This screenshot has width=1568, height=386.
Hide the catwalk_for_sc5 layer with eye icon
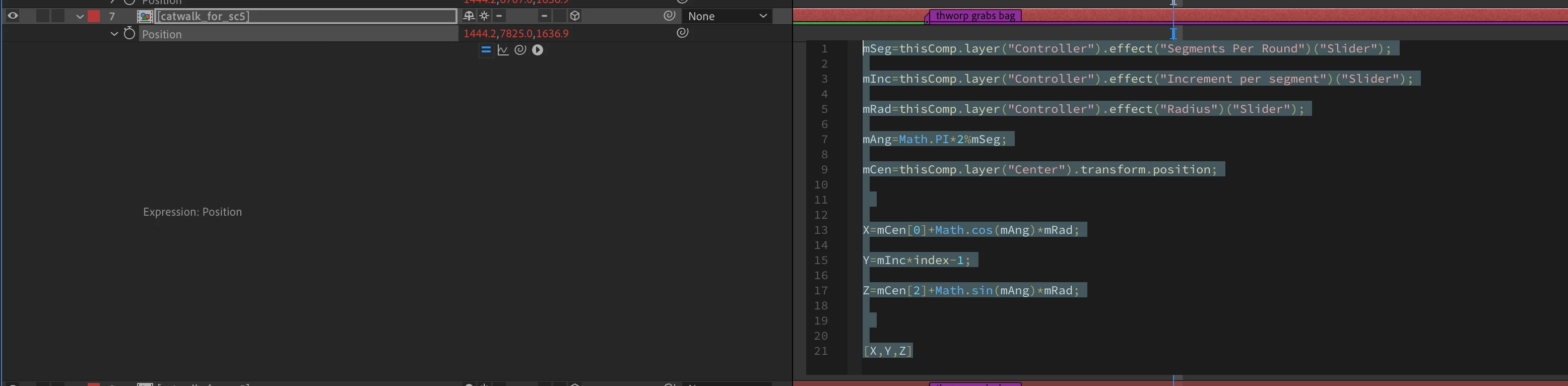click(12, 17)
